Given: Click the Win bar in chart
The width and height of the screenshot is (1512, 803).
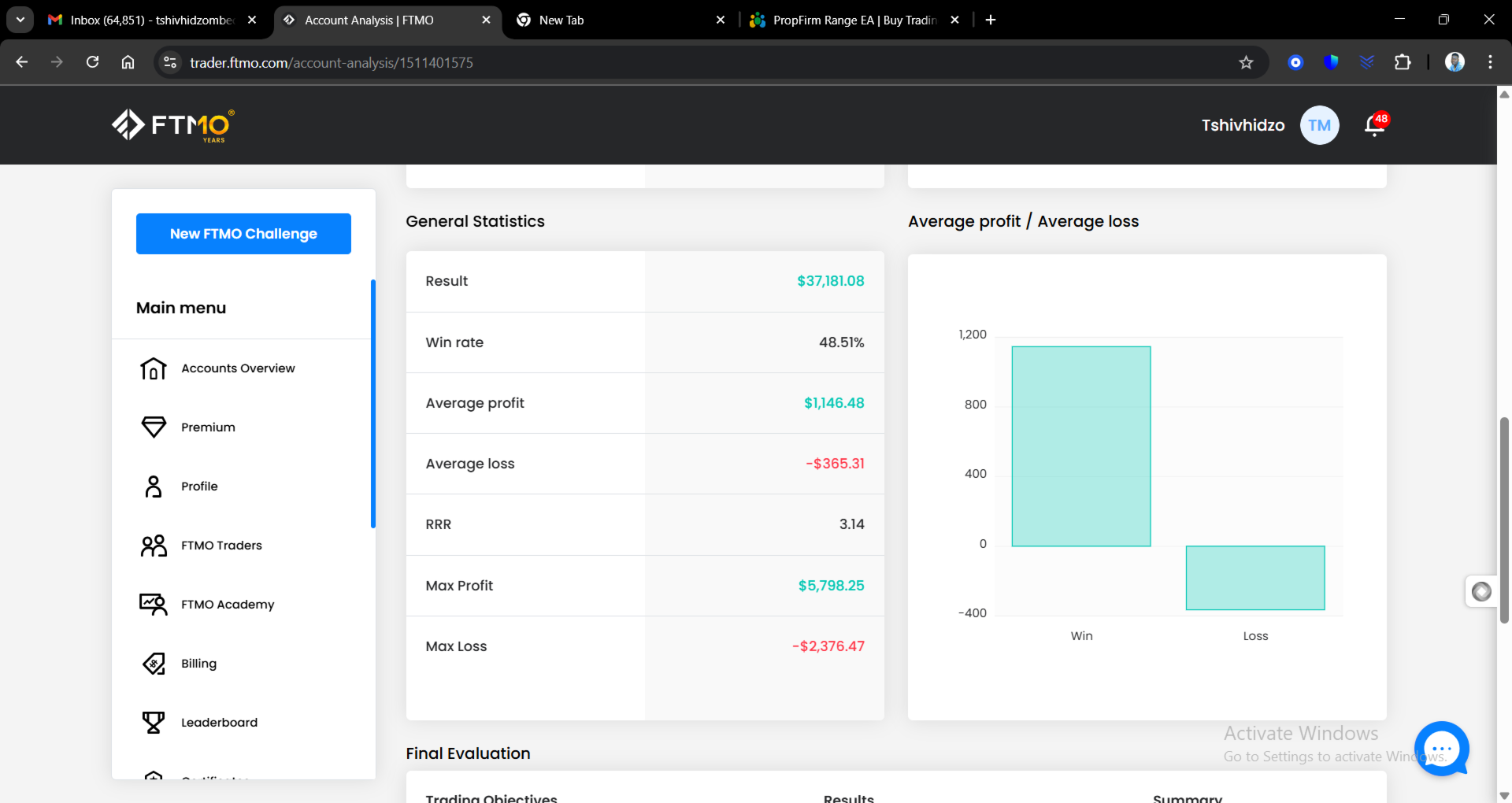Looking at the screenshot, I should click(1081, 446).
